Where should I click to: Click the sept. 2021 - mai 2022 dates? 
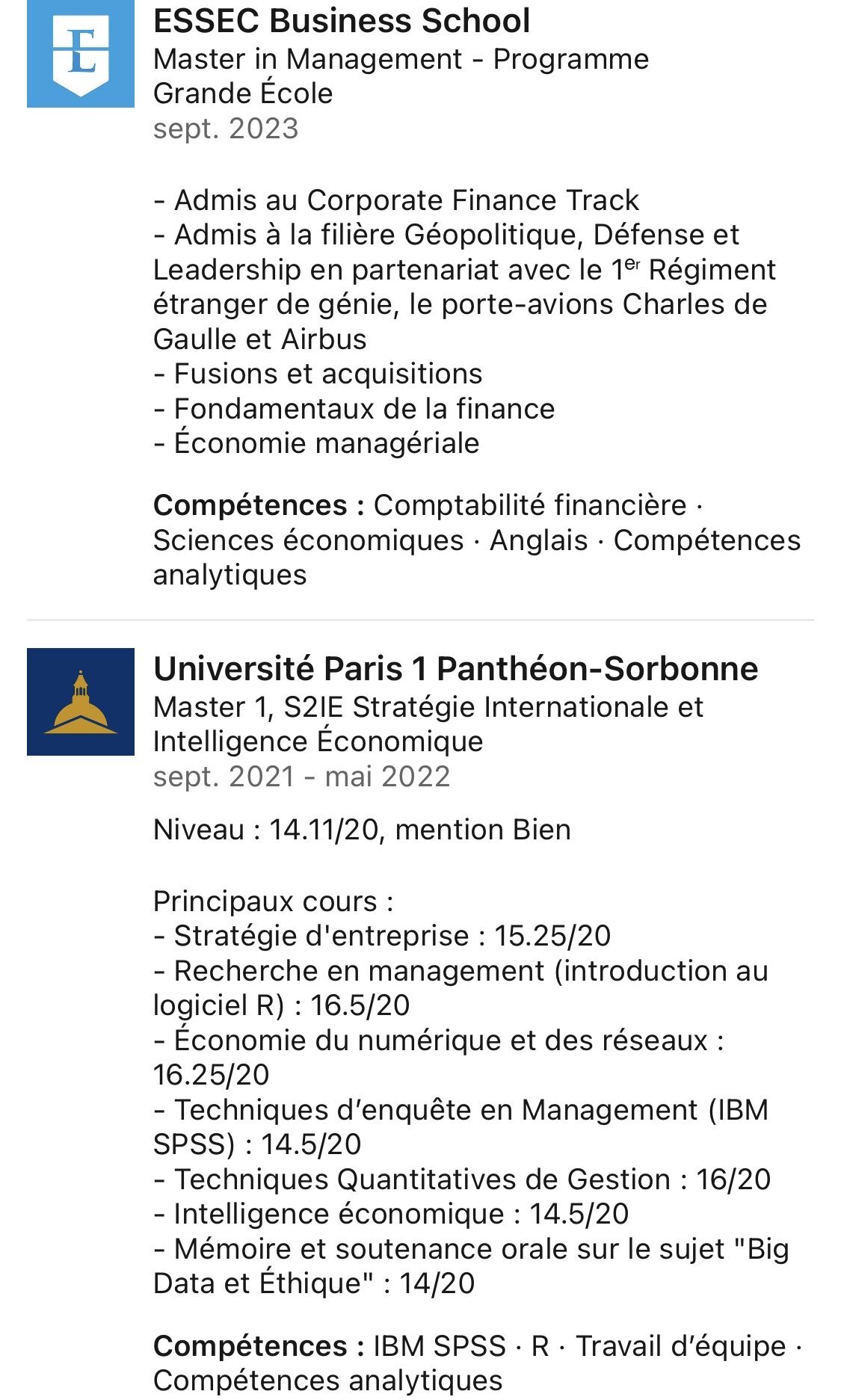[x=301, y=777]
